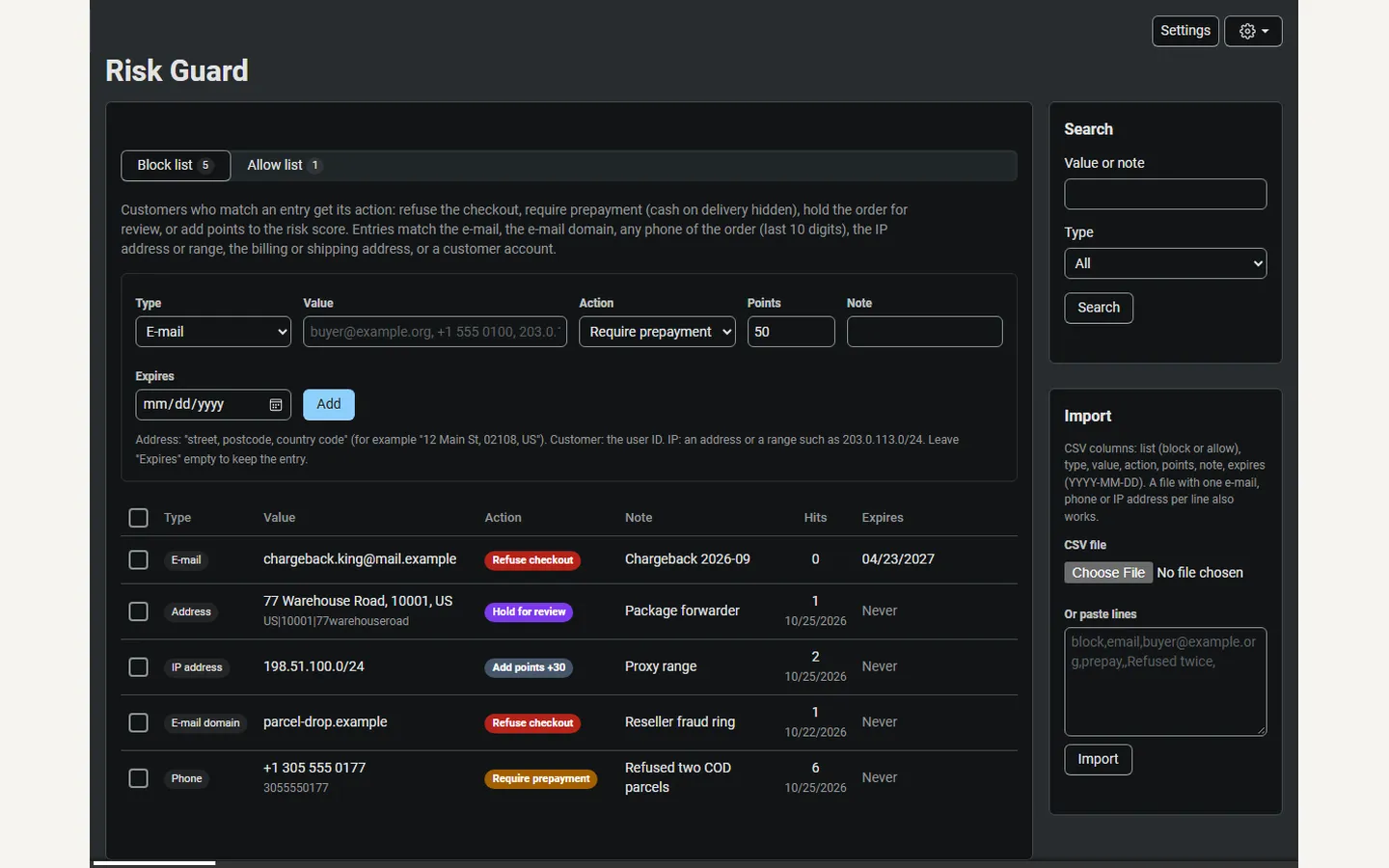Open the entry Type dropdown showing E-mail
This screenshot has width=1389, height=868.
(x=213, y=332)
